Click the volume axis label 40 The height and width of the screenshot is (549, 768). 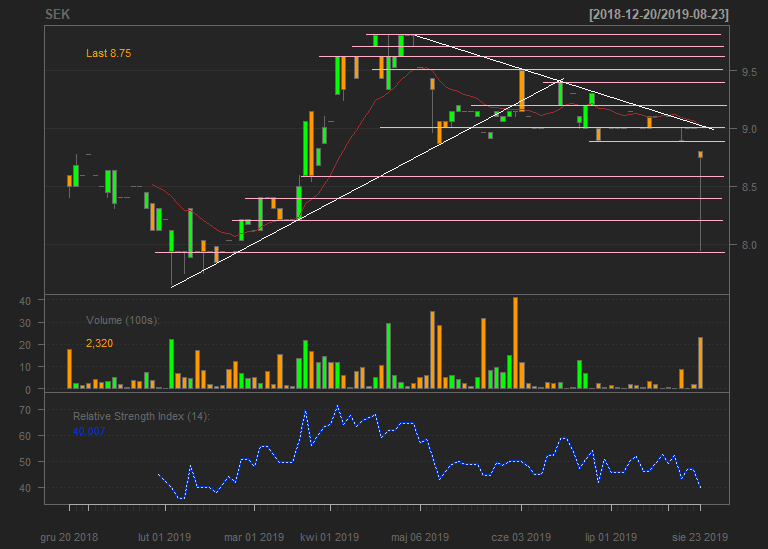(25, 301)
